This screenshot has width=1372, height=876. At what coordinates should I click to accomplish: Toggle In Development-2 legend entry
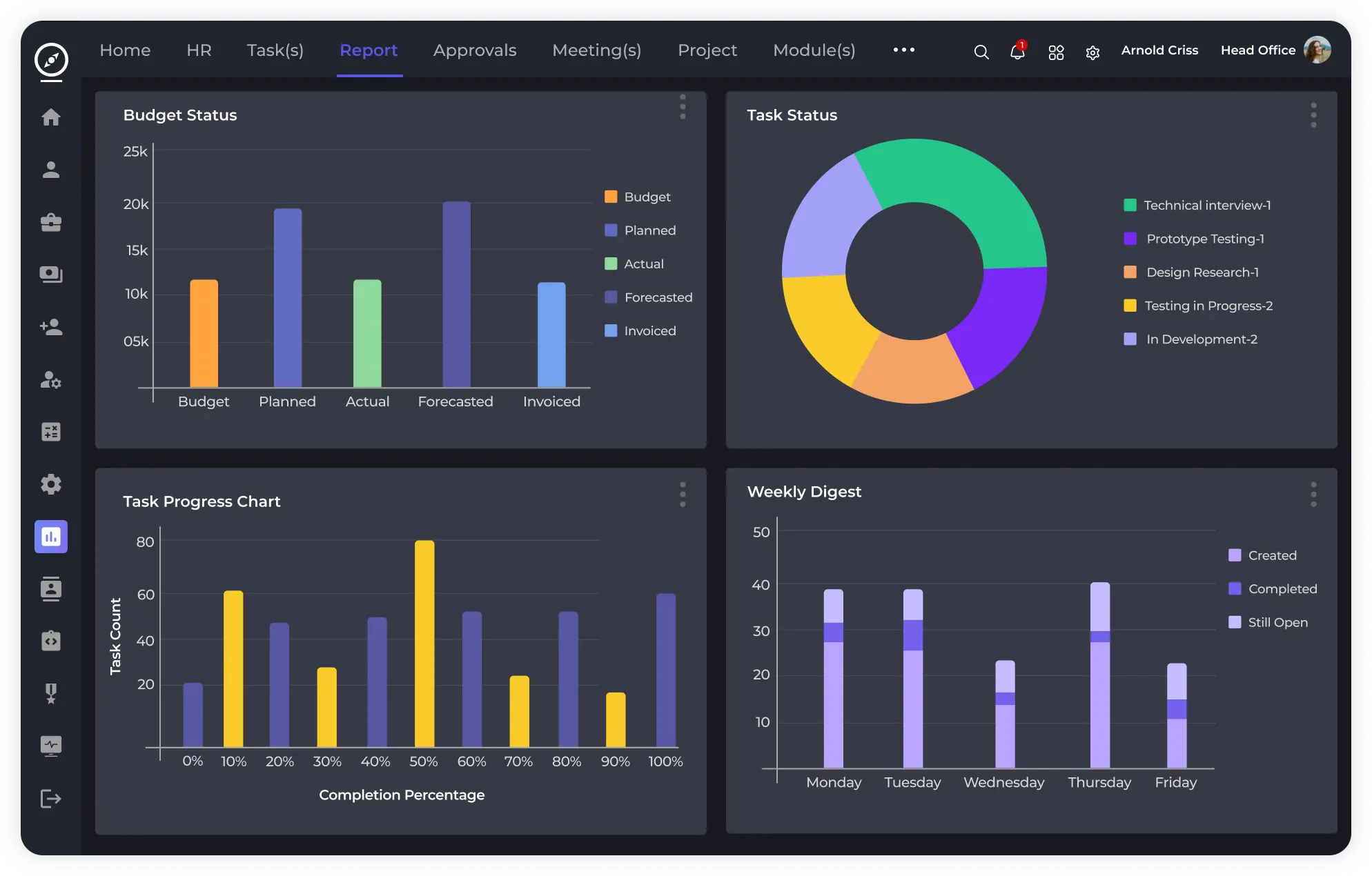click(1190, 339)
